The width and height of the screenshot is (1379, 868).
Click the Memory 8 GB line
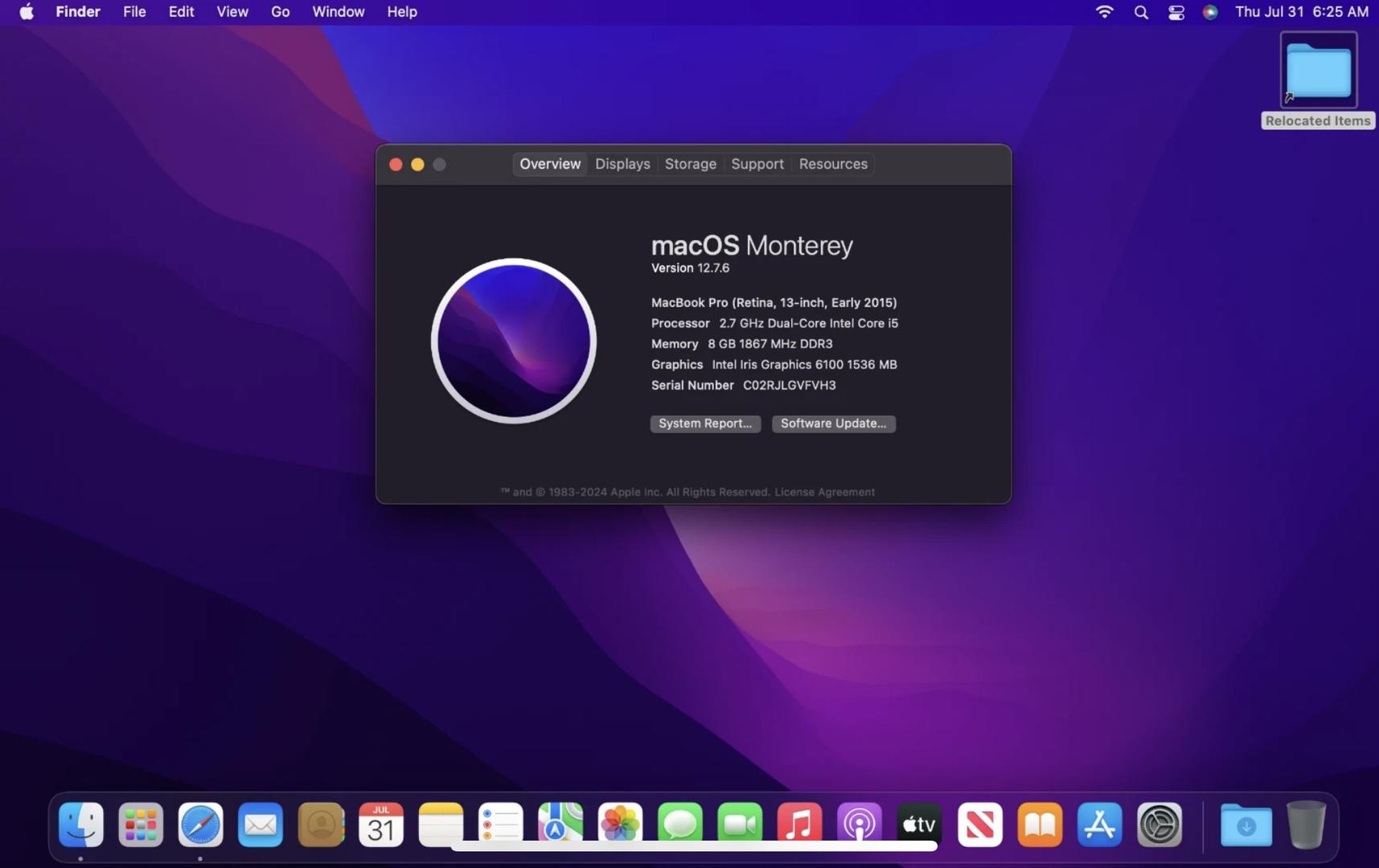(x=741, y=344)
